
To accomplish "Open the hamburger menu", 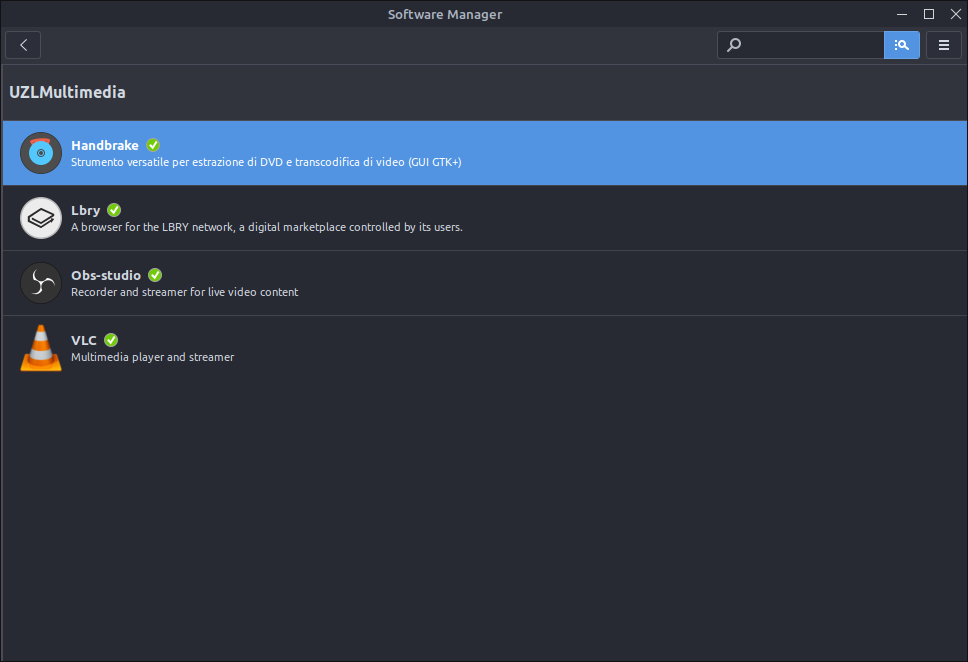I will coord(943,45).
